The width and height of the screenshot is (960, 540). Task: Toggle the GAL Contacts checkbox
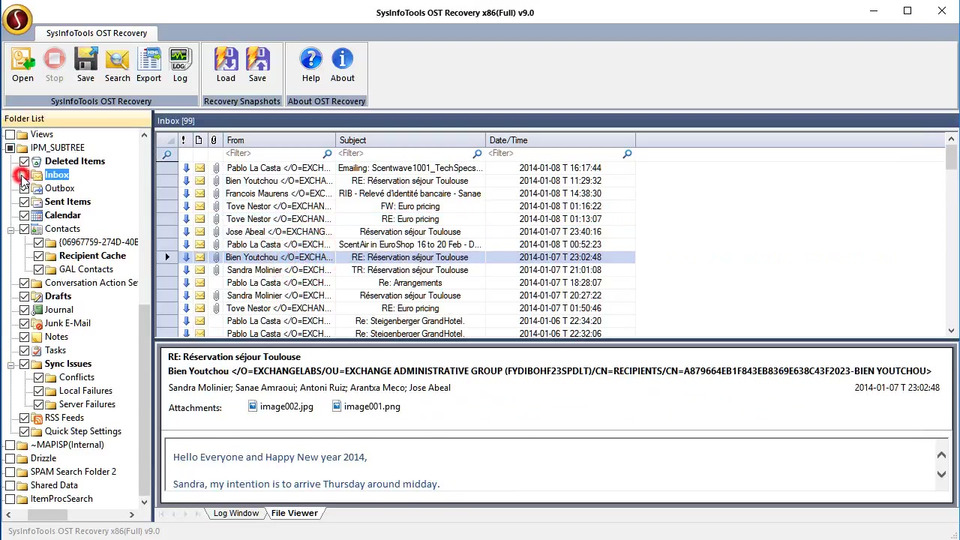click(39, 269)
